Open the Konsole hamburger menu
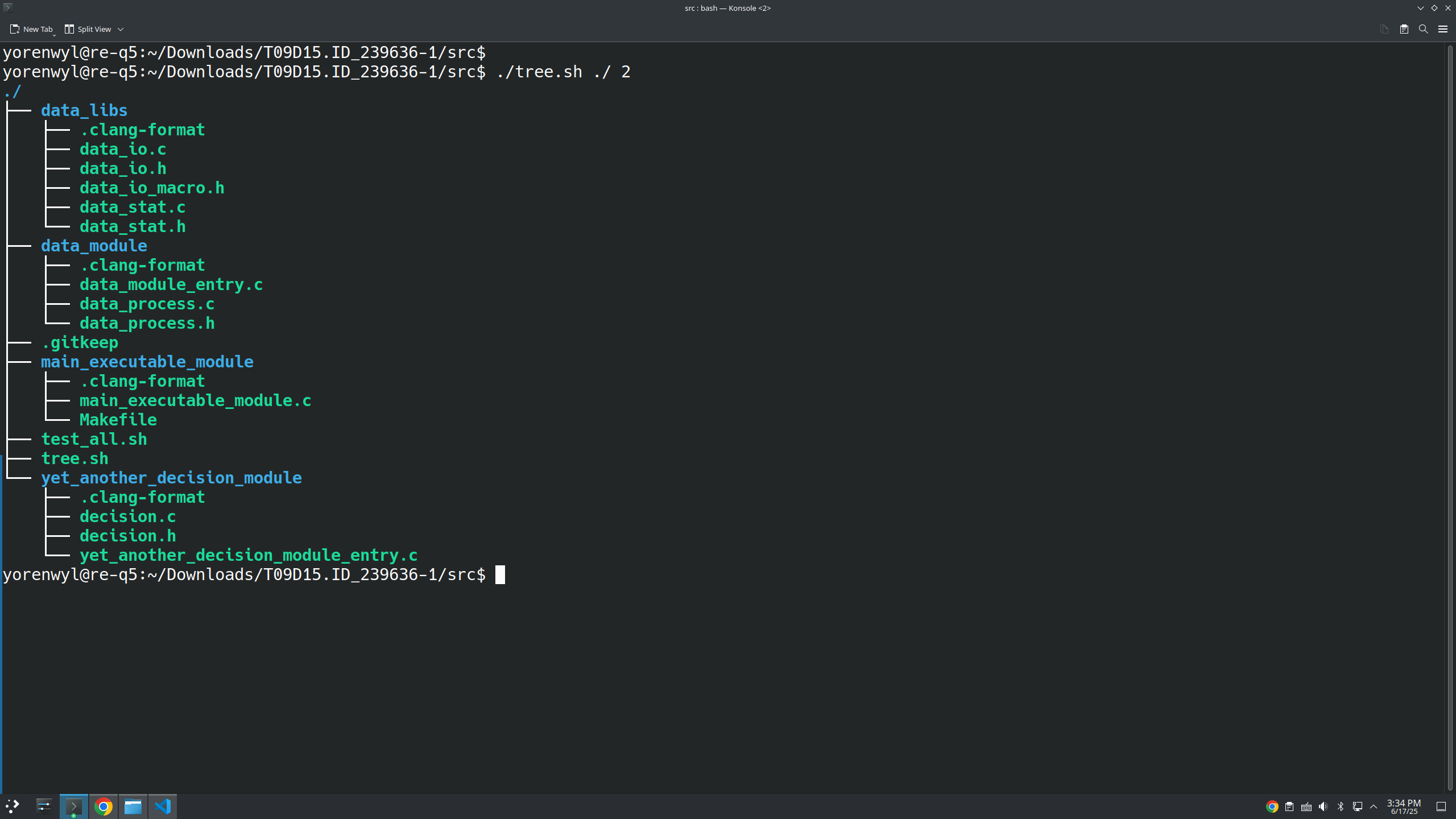The width and height of the screenshot is (1456, 819). [x=1442, y=29]
